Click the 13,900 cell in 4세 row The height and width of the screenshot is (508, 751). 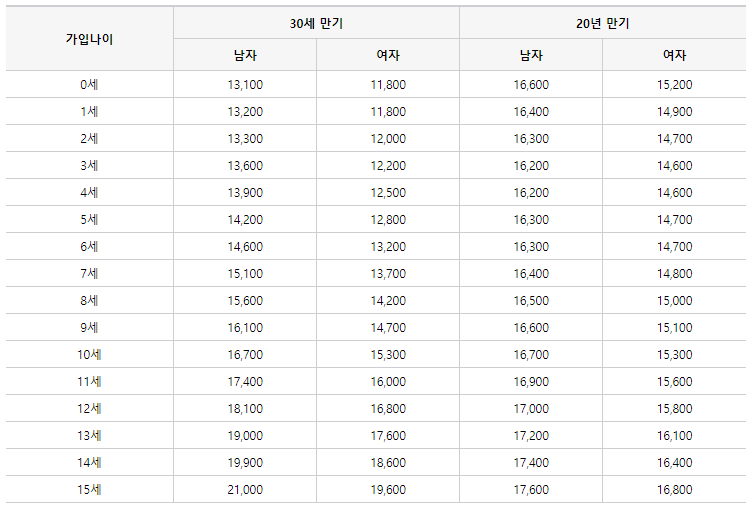click(245, 193)
